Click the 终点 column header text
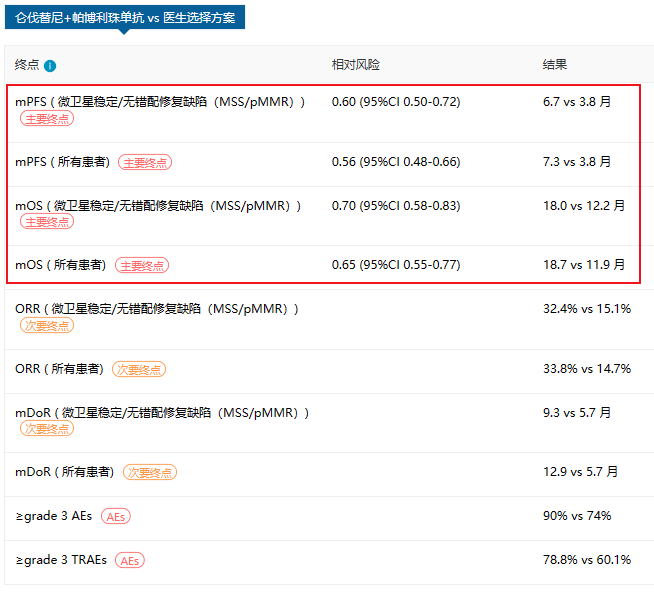The image size is (654, 594). (x=27, y=65)
